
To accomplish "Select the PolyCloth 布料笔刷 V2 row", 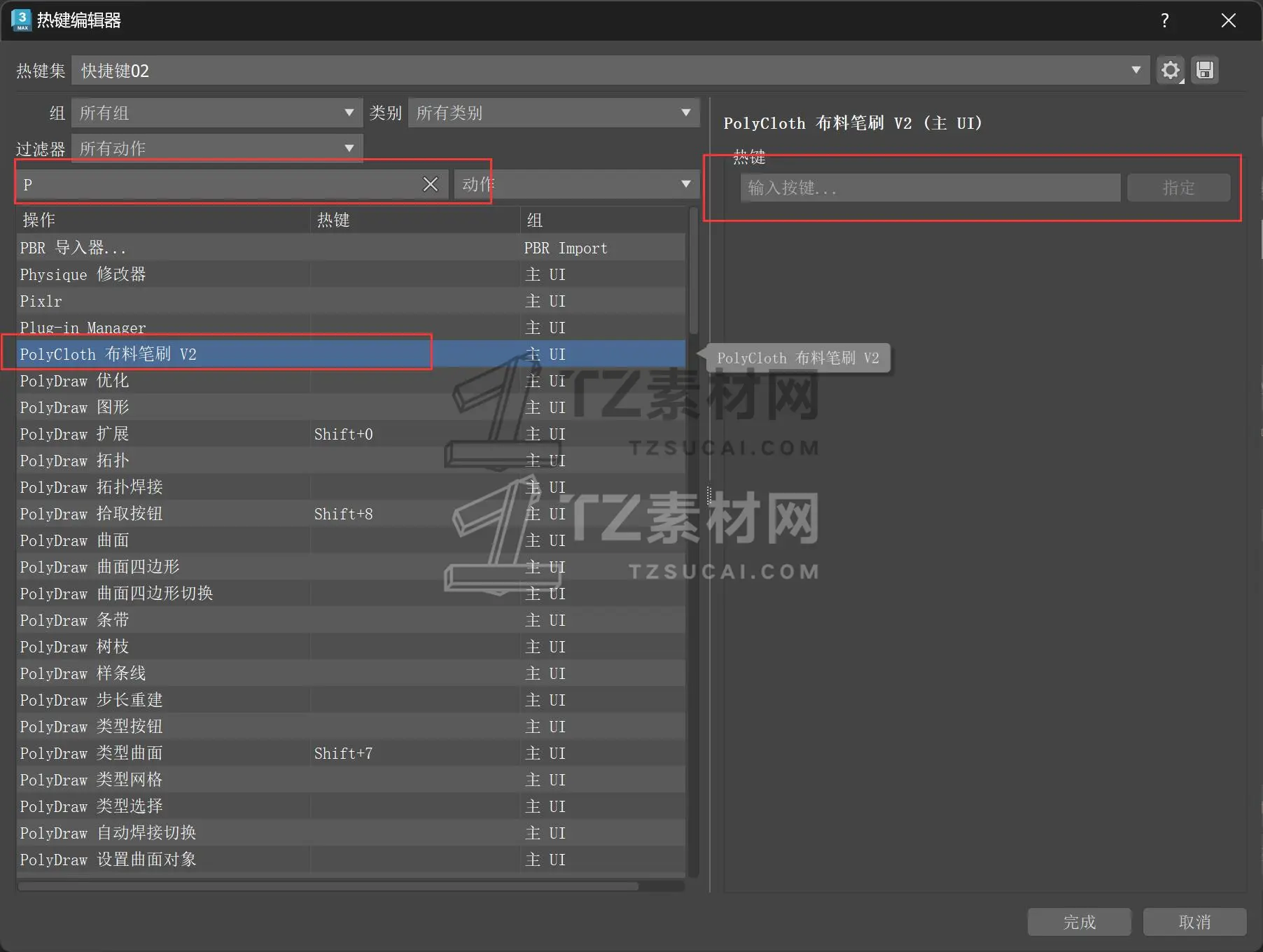I will pos(351,354).
